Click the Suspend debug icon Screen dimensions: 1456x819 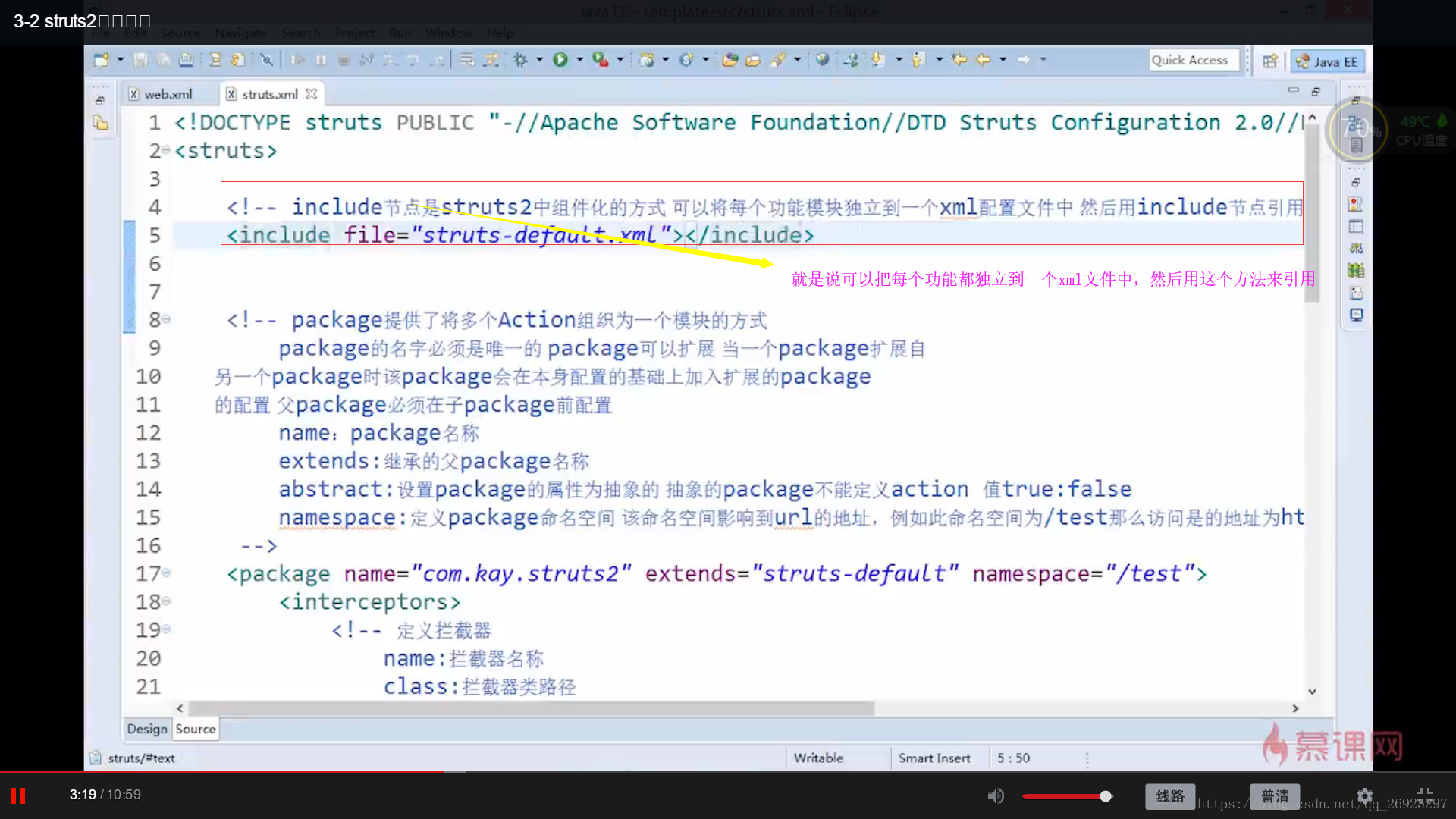coord(321,60)
